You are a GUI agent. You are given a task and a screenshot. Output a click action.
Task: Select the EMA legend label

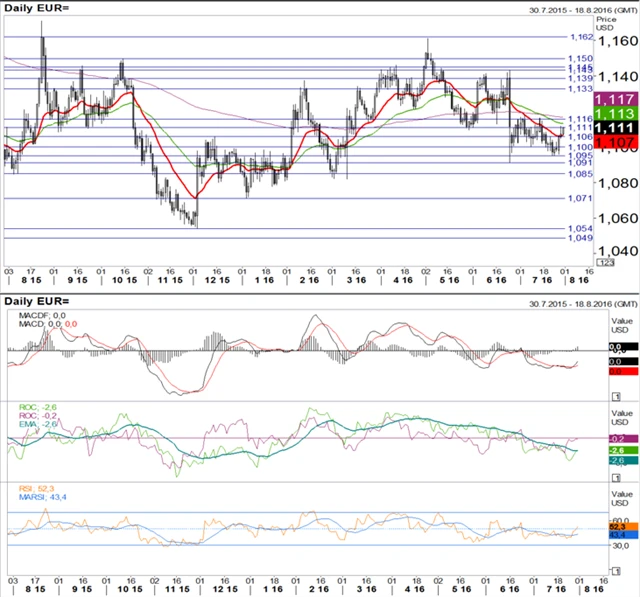40,425
